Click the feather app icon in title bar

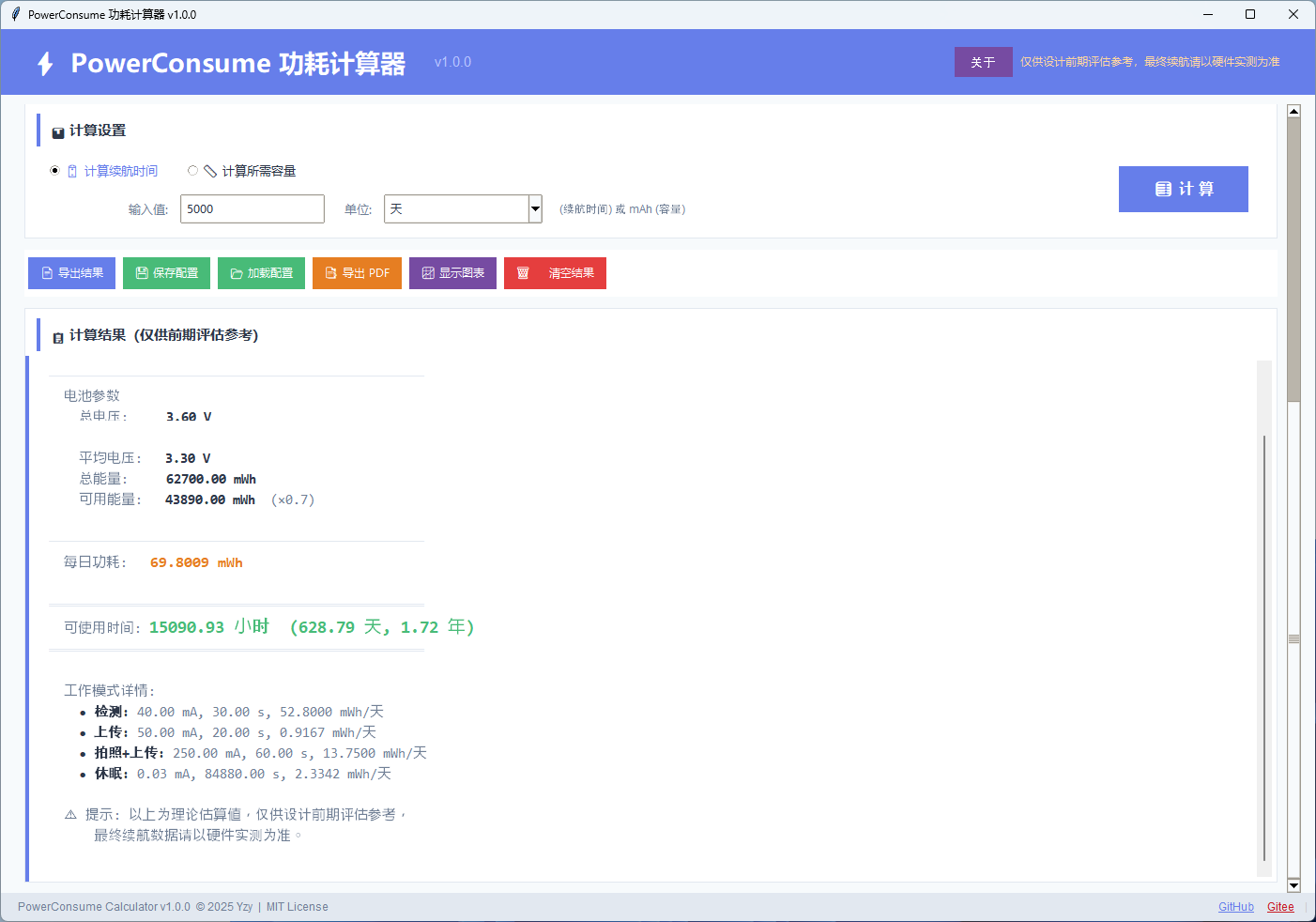[x=15, y=14]
